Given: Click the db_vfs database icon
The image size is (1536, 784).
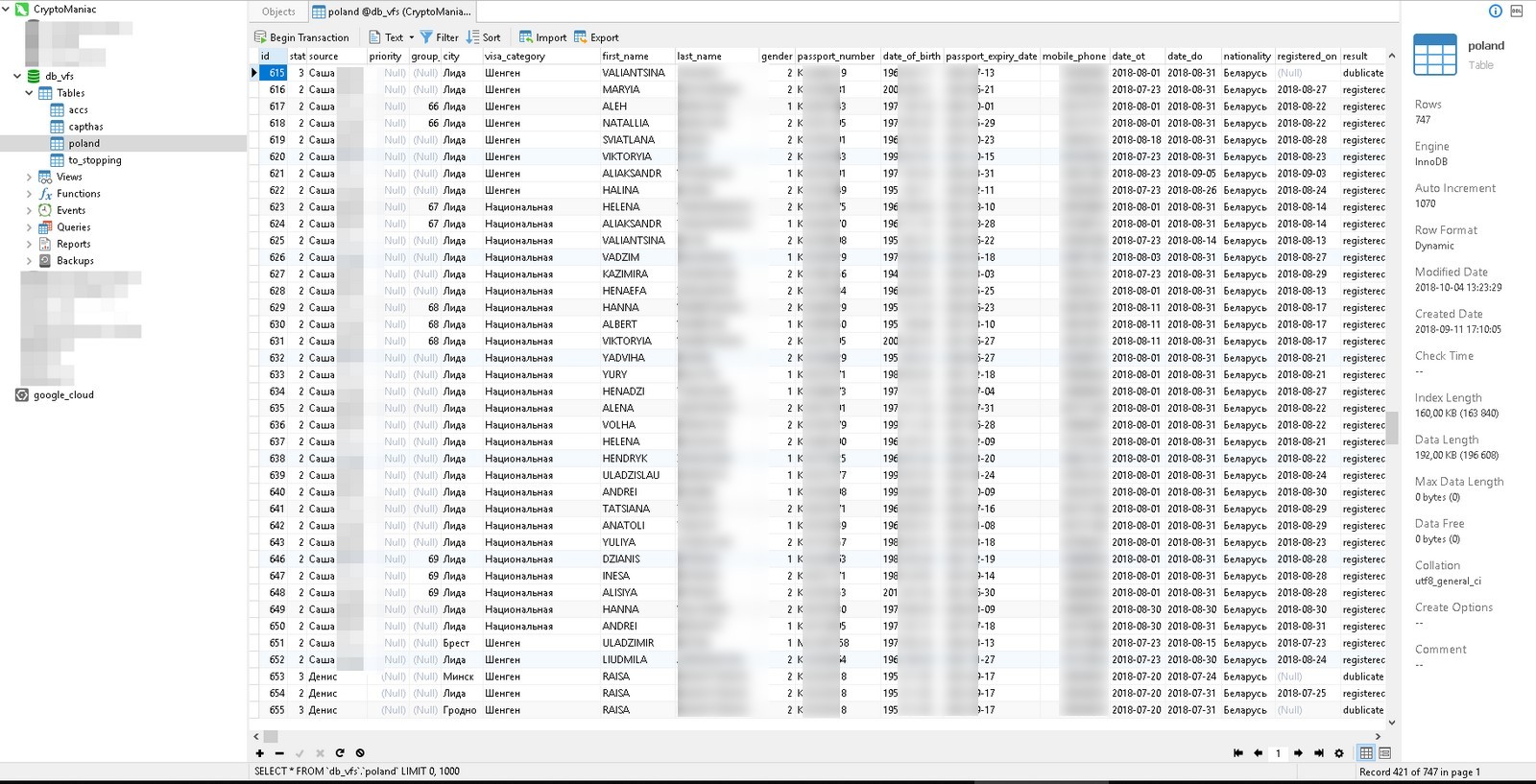Looking at the screenshot, I should [x=34, y=76].
